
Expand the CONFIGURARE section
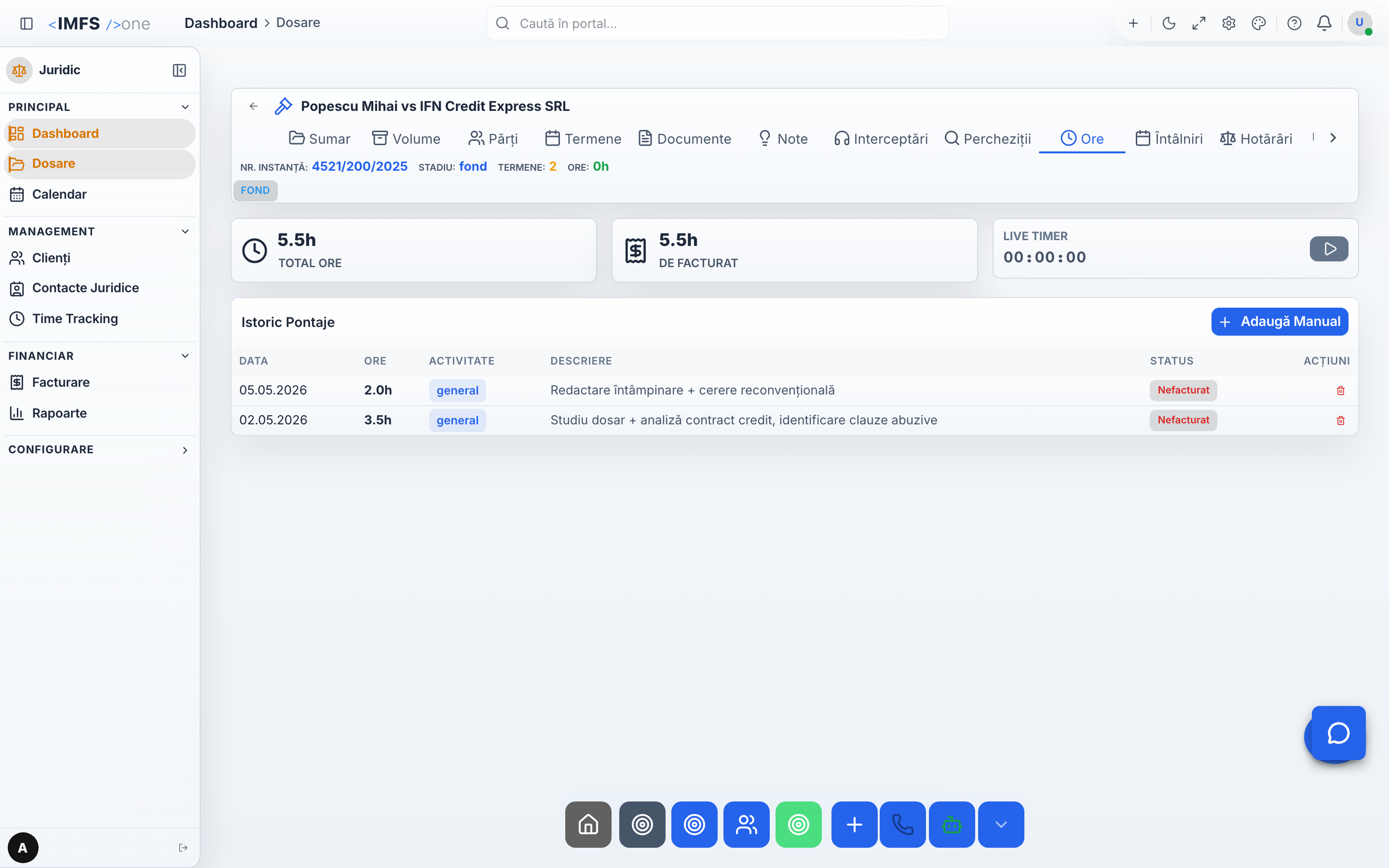click(x=185, y=450)
